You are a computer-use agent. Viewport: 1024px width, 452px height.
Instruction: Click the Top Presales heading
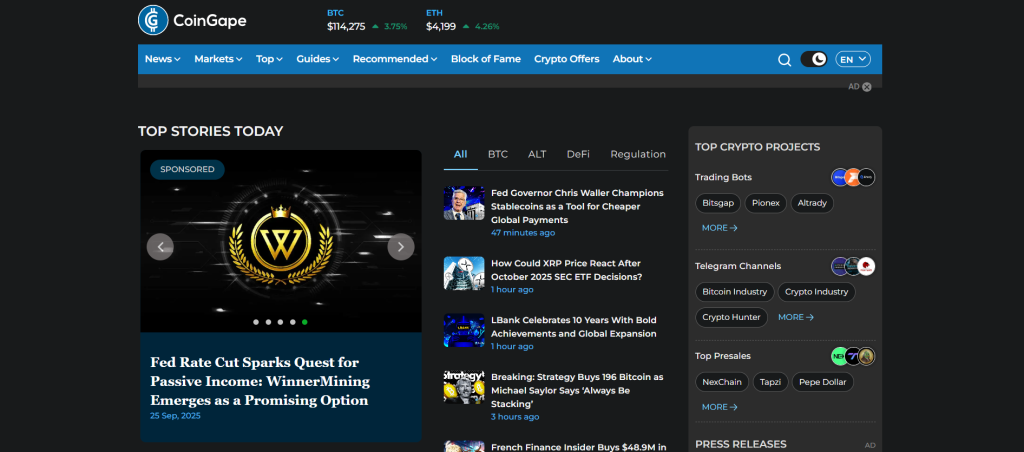coord(723,356)
